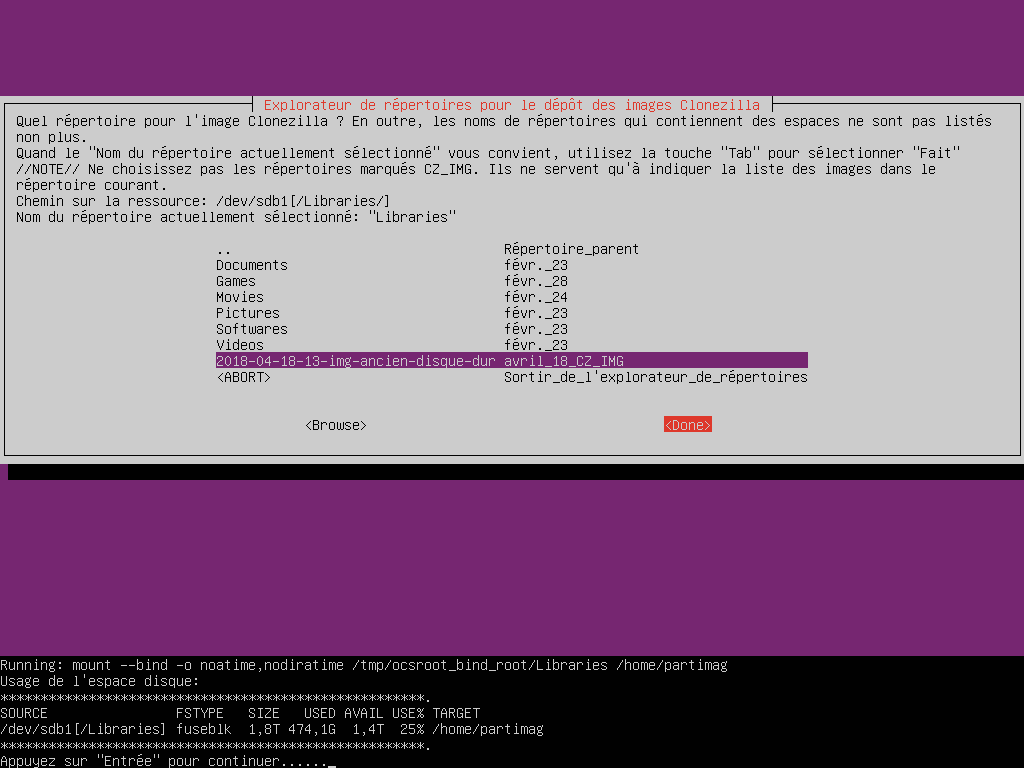Viewport: 1024px width, 768px height.
Task: Select the Videos directory row
Action: (511, 345)
